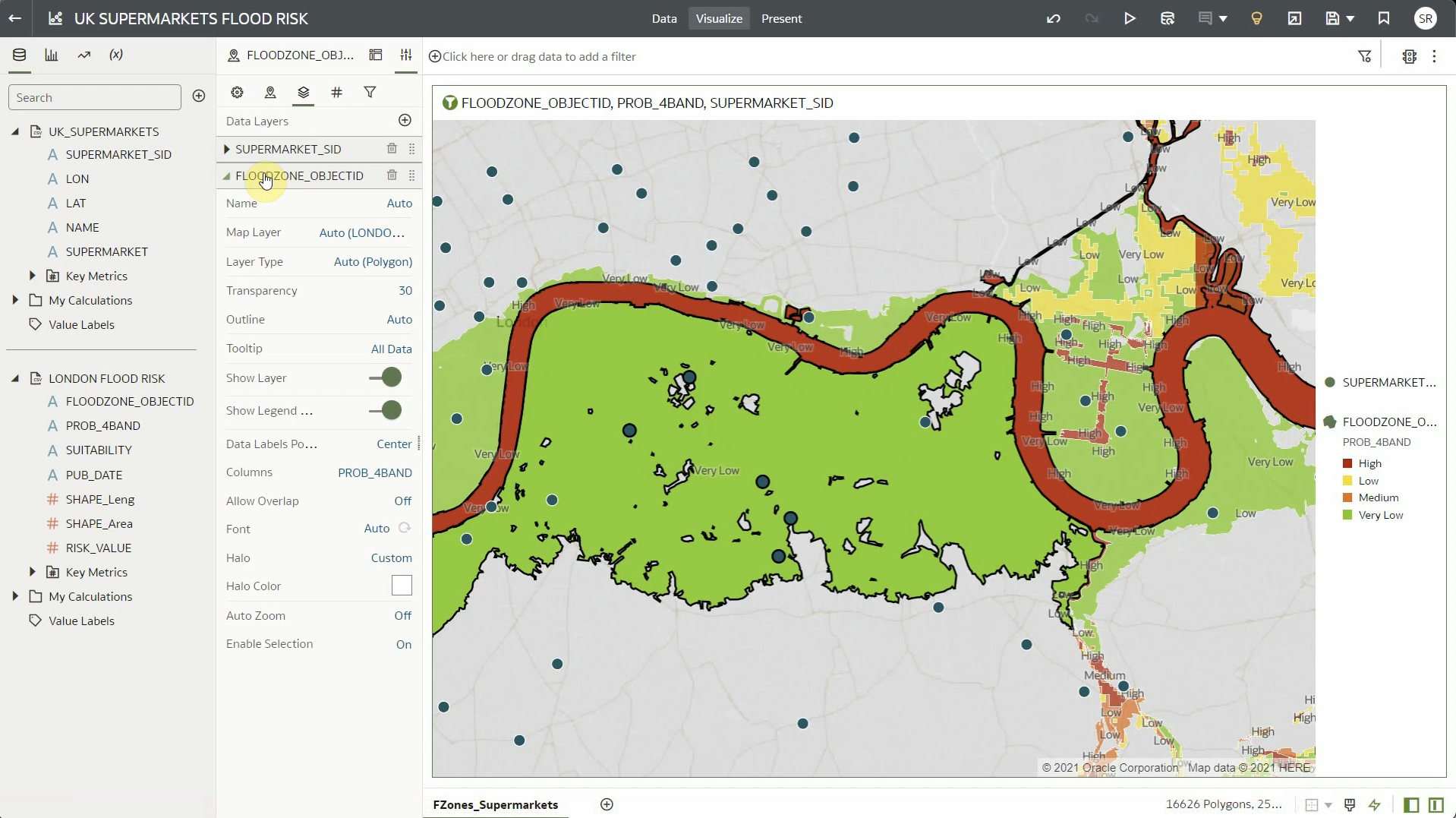This screenshot has width=1456, height=818.
Task: Click the Undo arrow icon
Action: coord(1054,17)
